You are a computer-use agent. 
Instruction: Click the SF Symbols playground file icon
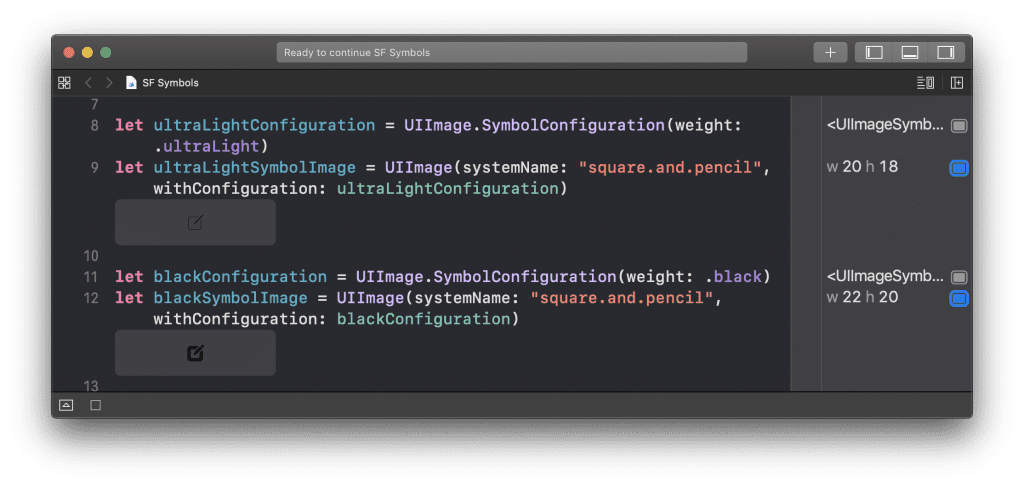[x=131, y=83]
